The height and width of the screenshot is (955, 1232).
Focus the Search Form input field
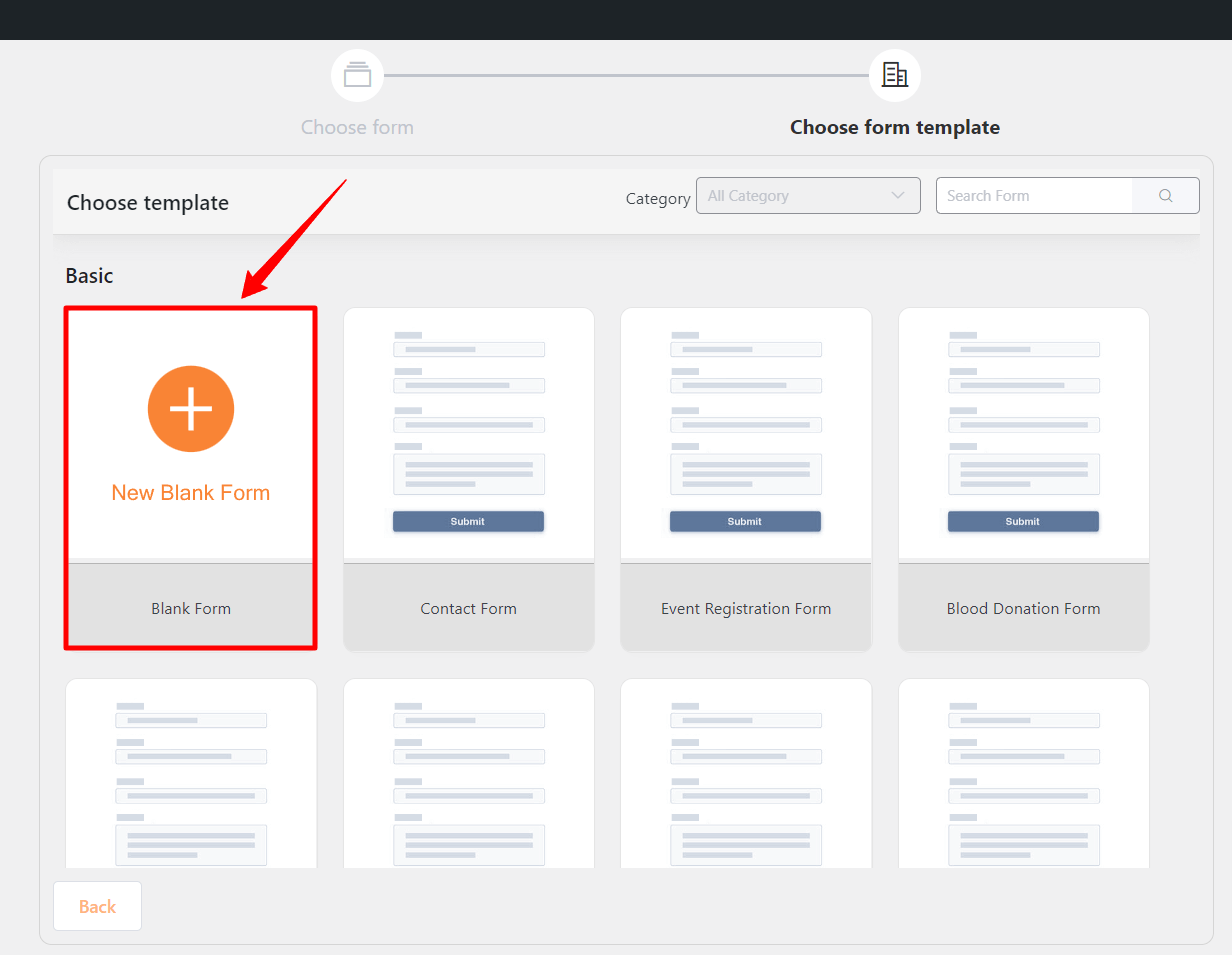[x=1034, y=196]
